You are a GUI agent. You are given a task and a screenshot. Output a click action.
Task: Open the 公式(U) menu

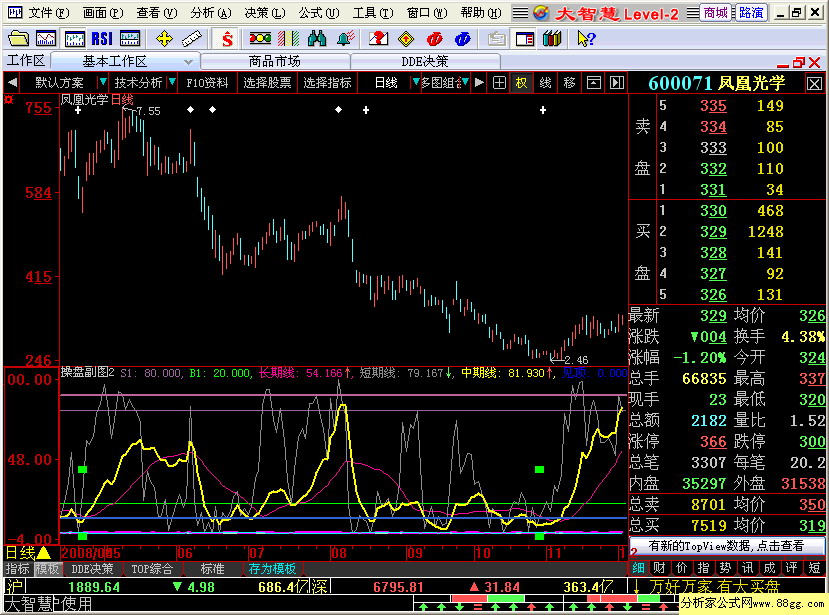click(x=318, y=12)
